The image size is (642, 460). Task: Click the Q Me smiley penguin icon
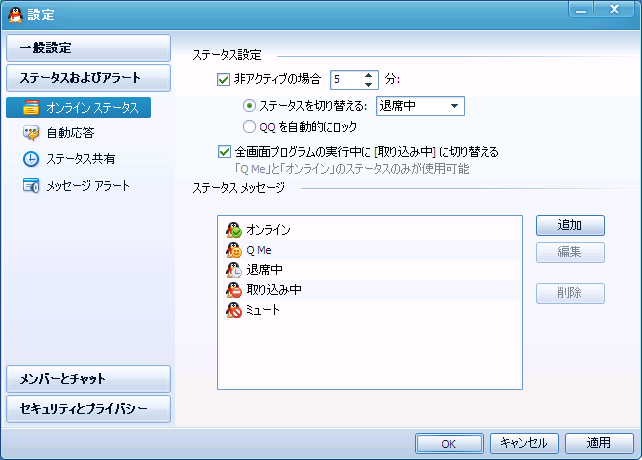(x=234, y=250)
